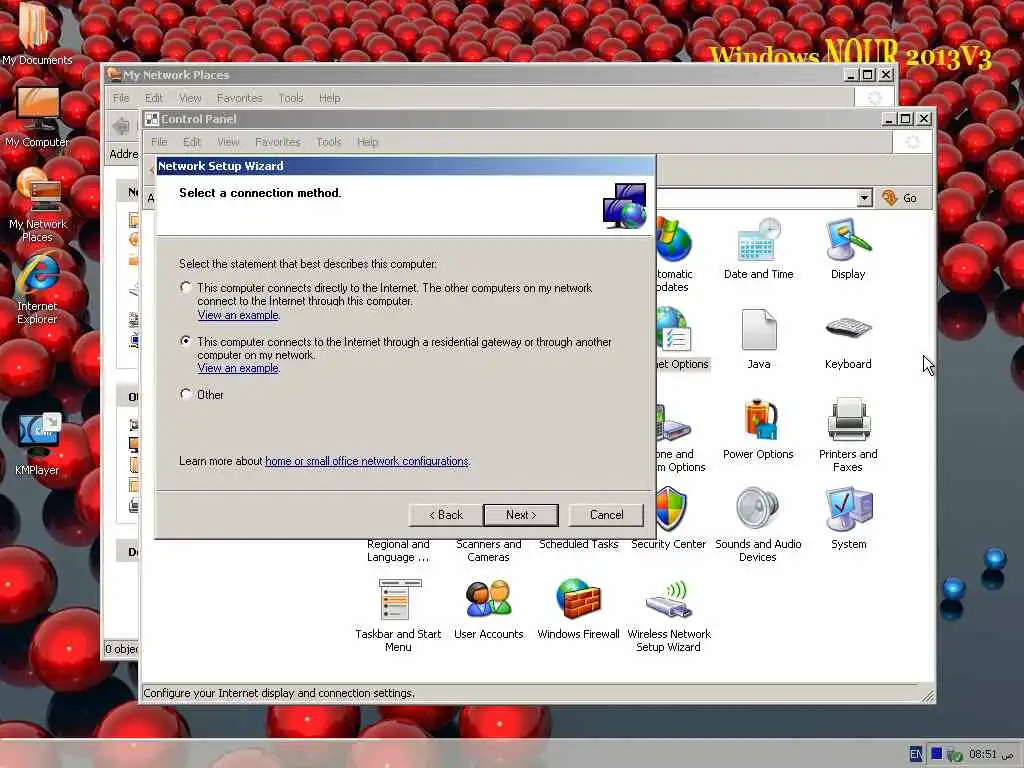Image resolution: width=1024 pixels, height=768 pixels.
Task: Open Windows Firewall icon
Action: 579,609
